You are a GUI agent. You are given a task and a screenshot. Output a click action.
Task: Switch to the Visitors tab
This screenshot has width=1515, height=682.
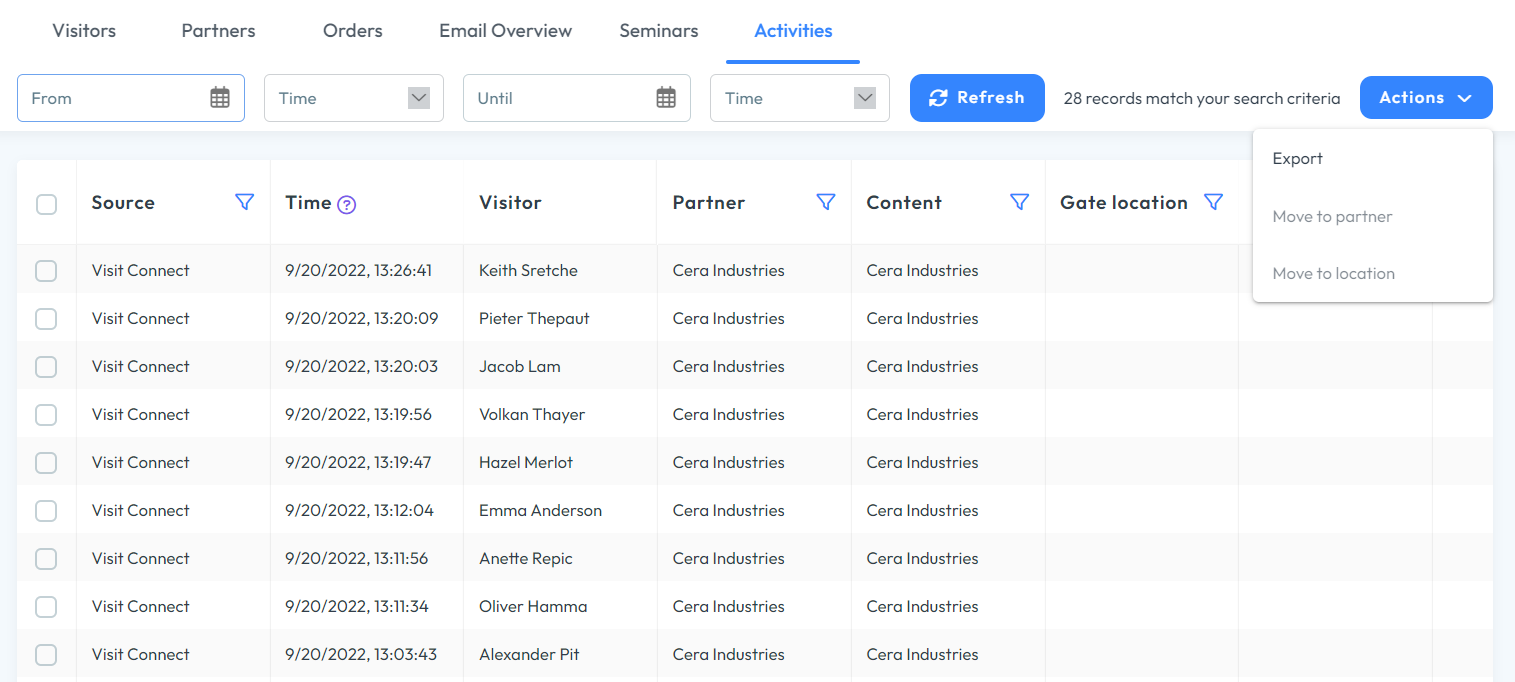[x=83, y=30]
